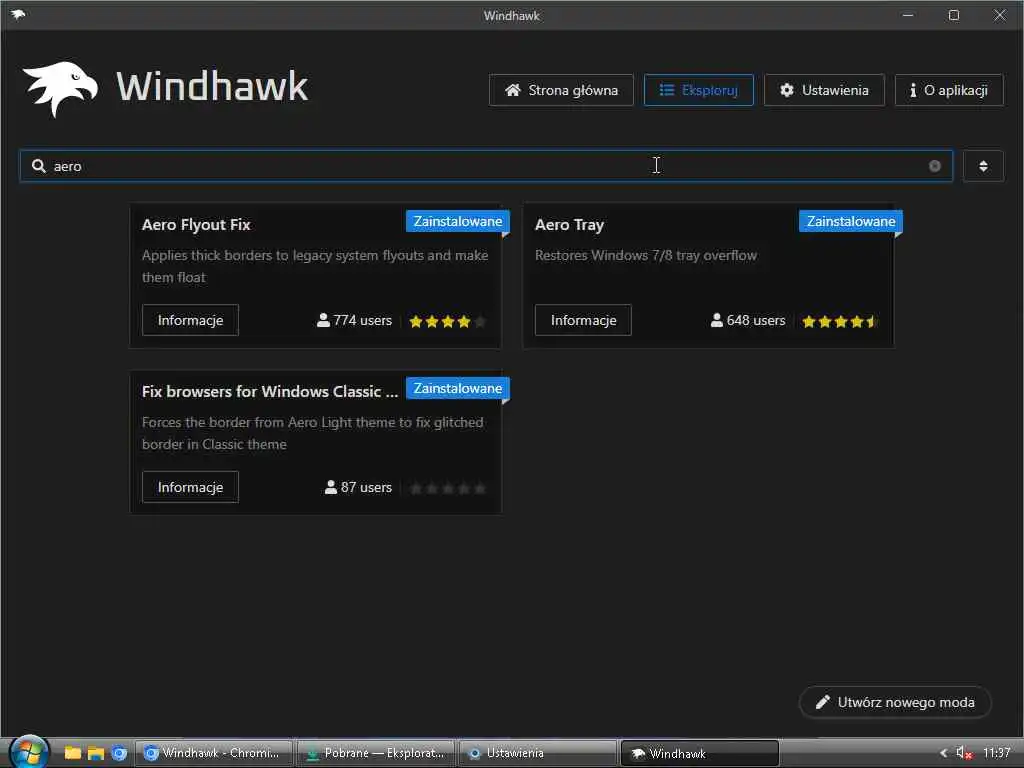The height and width of the screenshot is (768, 1024).
Task: Click the Aero Tray mod title
Action: coord(569,225)
